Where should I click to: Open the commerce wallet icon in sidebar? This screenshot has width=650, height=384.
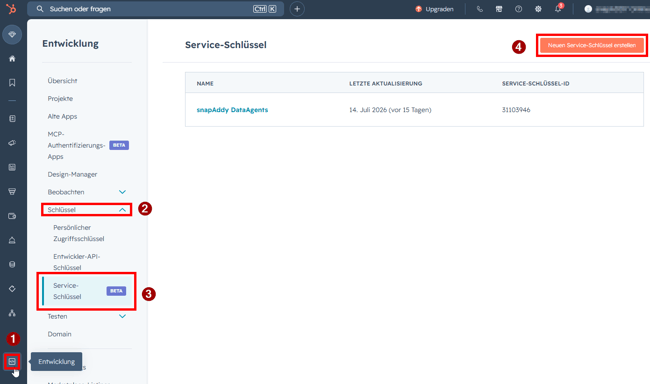coord(12,216)
